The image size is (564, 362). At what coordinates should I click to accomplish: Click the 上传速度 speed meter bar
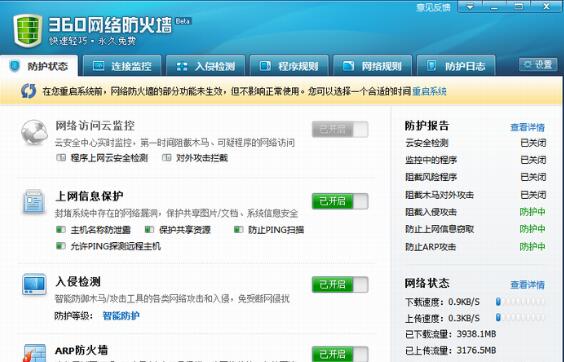click(x=520, y=317)
